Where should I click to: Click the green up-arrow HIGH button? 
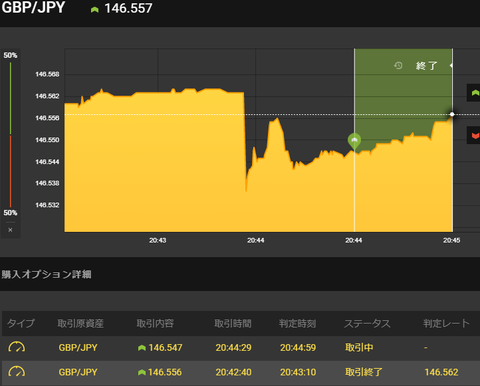474,93
